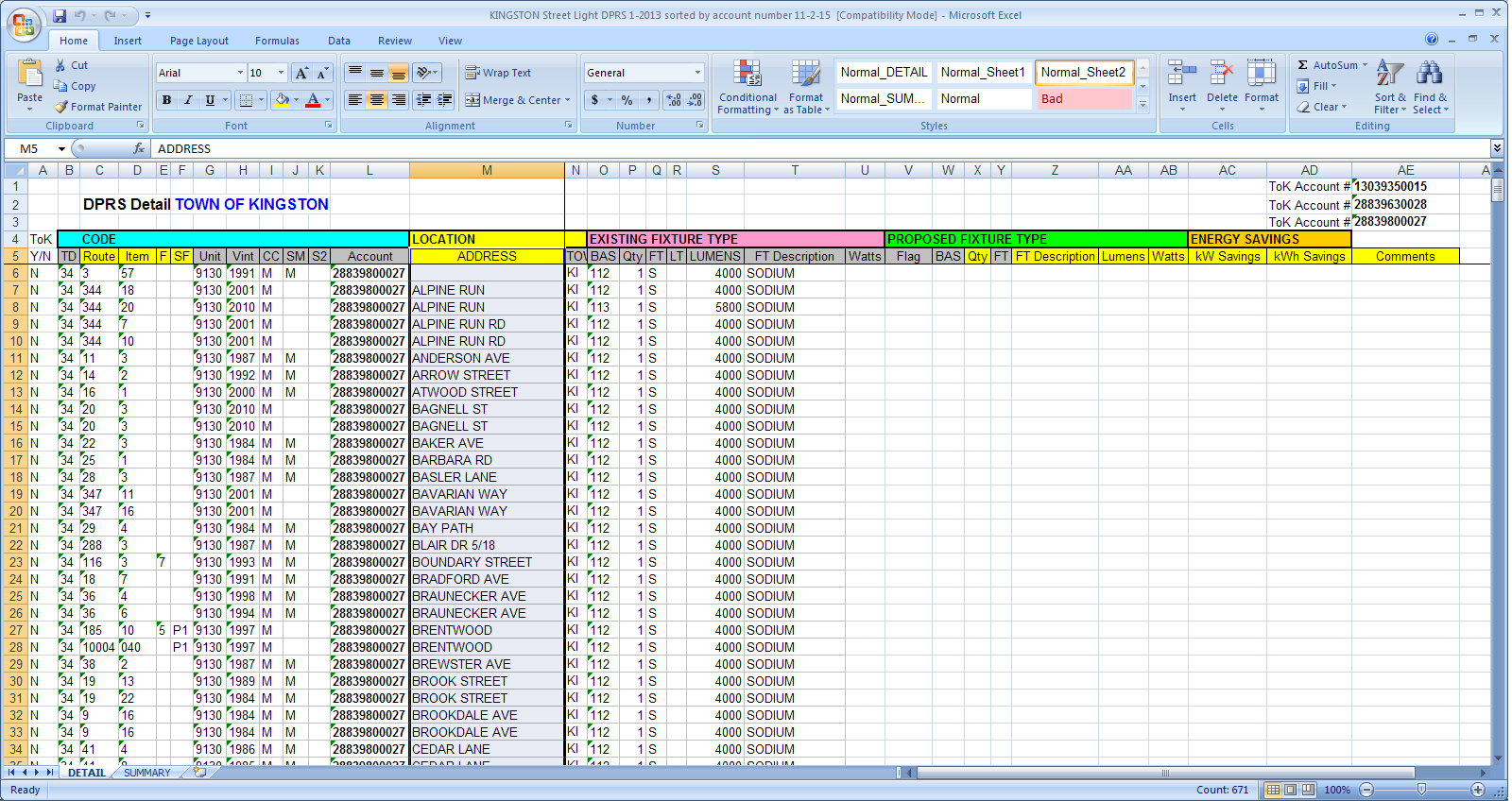Center text horizontally
The height and width of the screenshot is (801, 1512).
[376, 99]
